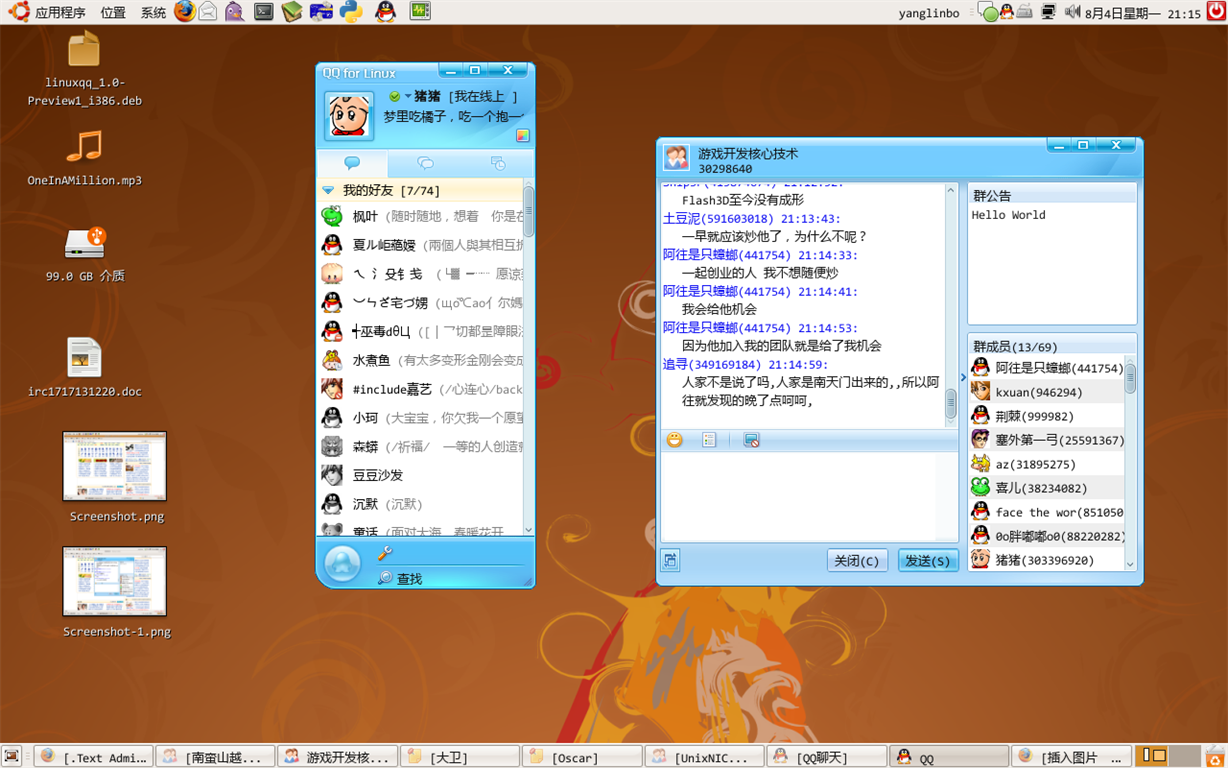Click the red power button in top panel
Image resolution: width=1228 pixels, height=768 pixels.
click(x=1215, y=12)
